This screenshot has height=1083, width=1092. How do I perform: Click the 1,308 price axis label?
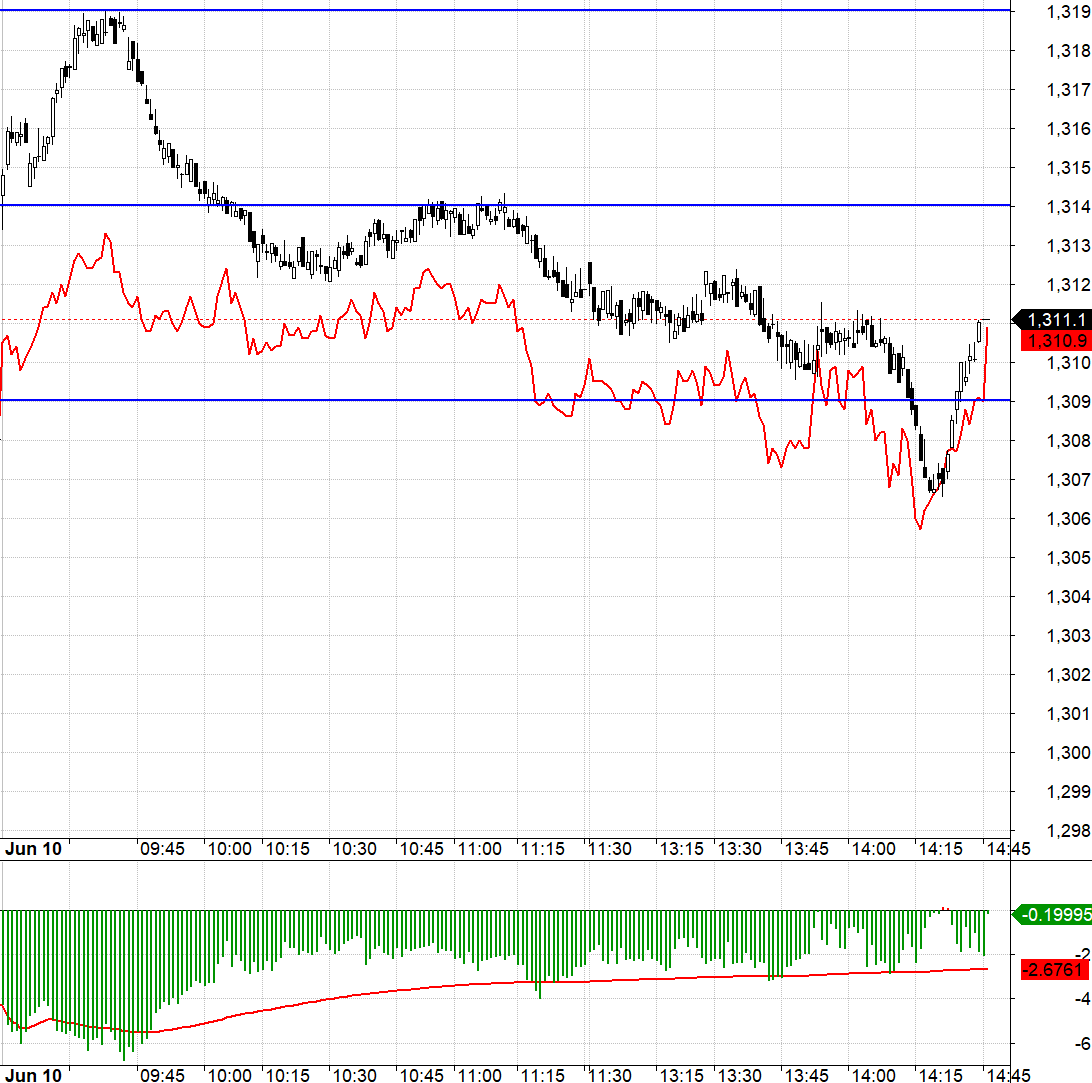tap(1068, 441)
